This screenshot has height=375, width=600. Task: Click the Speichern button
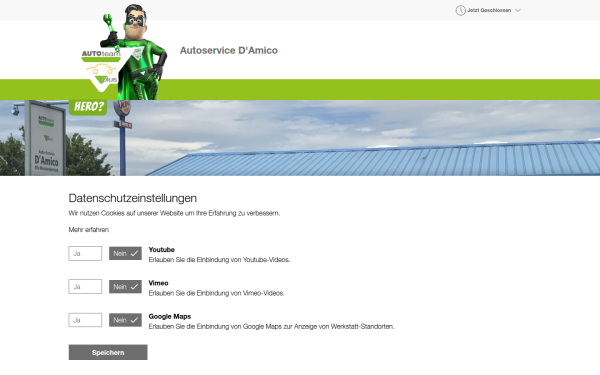pyautogui.click(x=108, y=352)
